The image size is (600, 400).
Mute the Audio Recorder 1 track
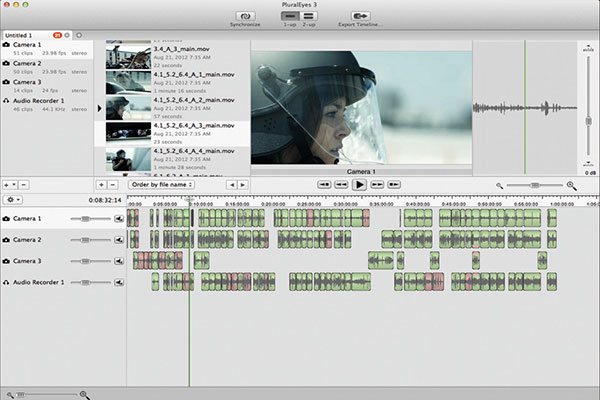(119, 282)
